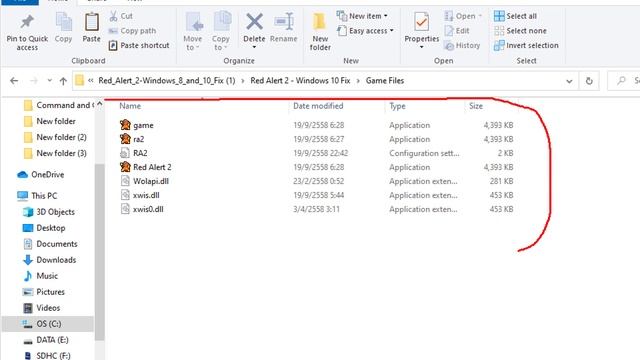Open recent locations dropdown arrow

point(49,81)
